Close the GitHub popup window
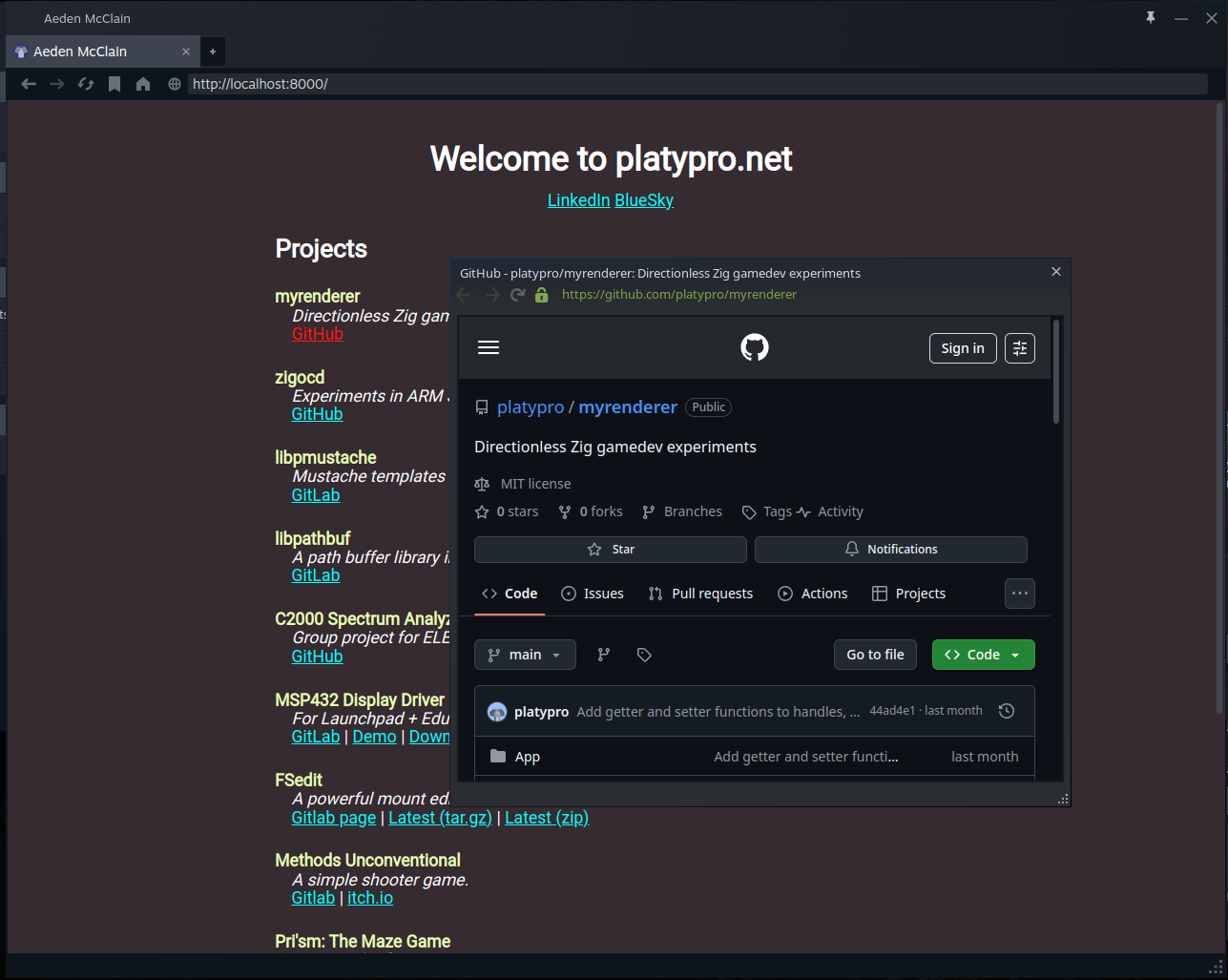The height and width of the screenshot is (980, 1228). click(x=1056, y=272)
